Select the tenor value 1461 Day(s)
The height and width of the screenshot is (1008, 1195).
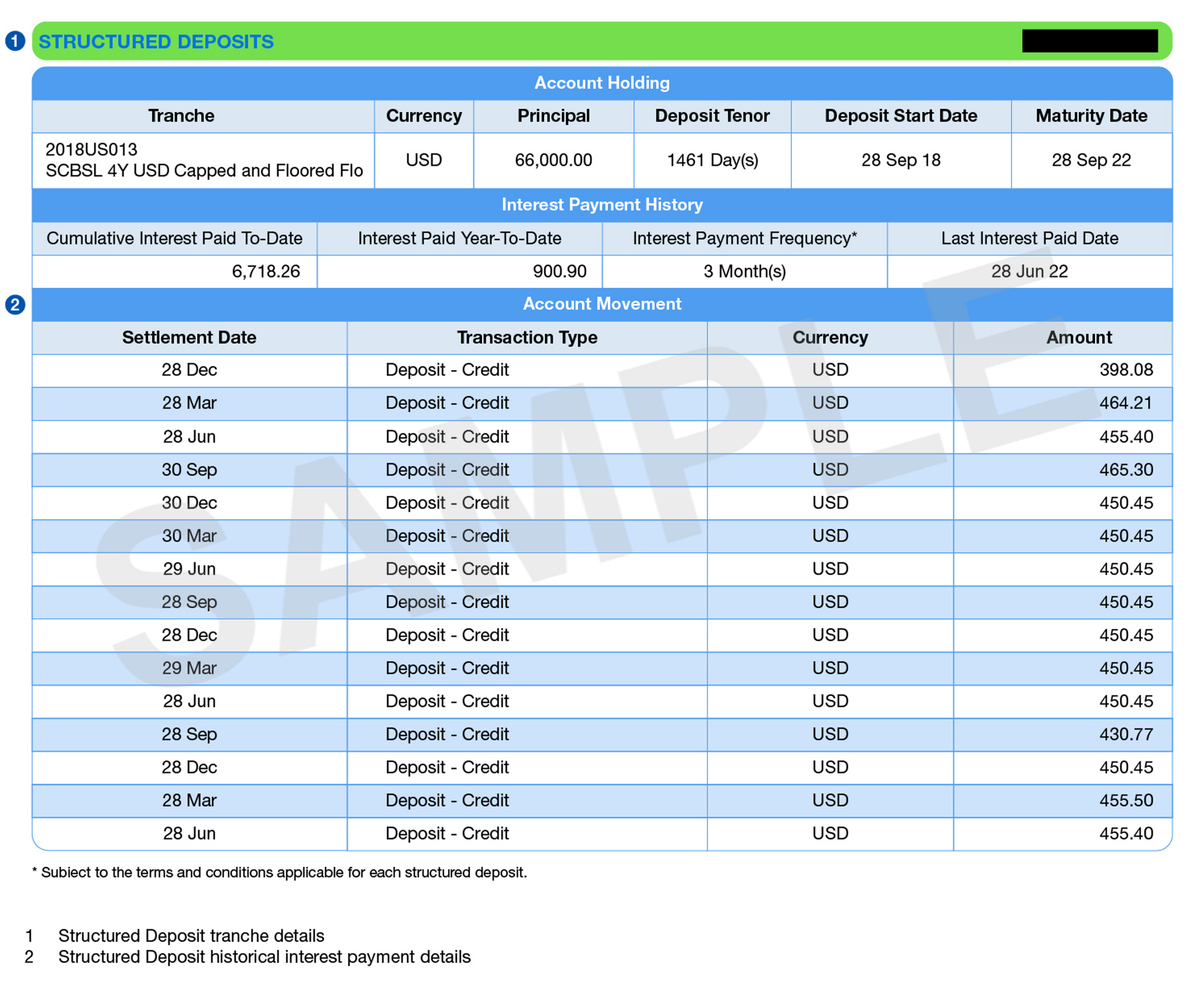click(x=713, y=160)
